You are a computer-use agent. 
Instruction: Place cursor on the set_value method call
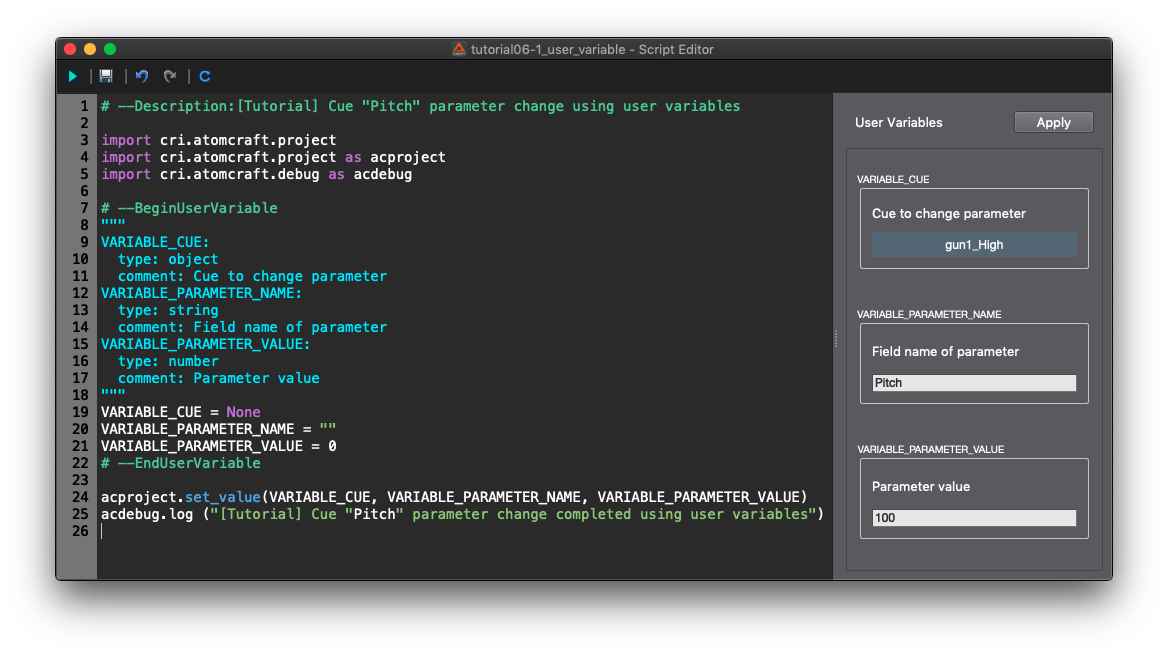pyautogui.click(x=222, y=497)
